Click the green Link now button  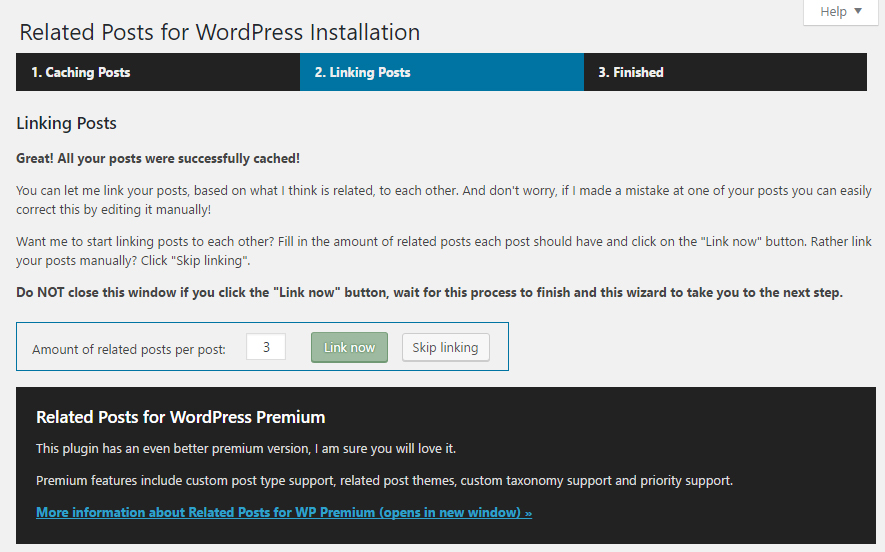point(349,347)
